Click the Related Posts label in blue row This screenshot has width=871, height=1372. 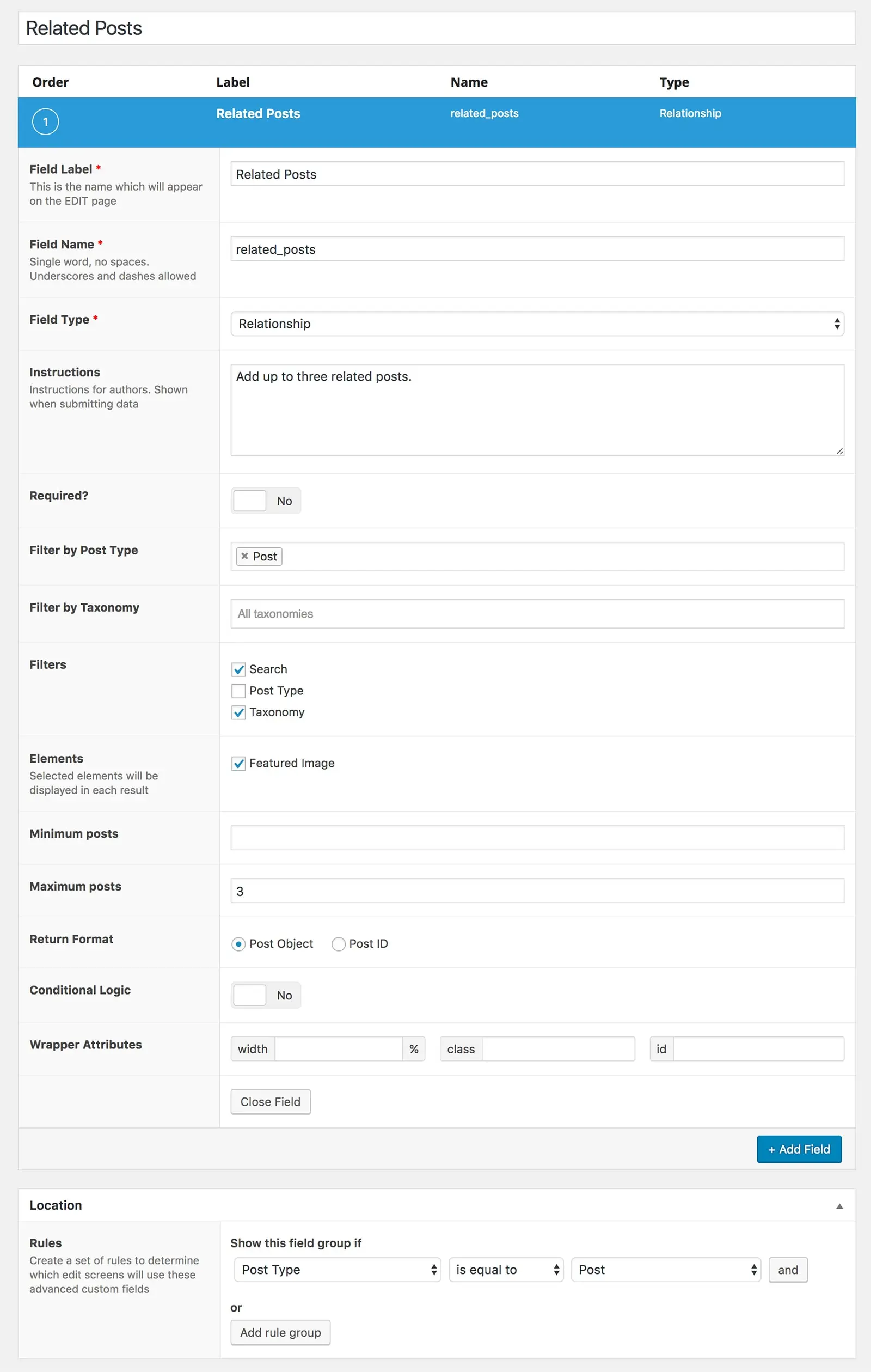258,113
